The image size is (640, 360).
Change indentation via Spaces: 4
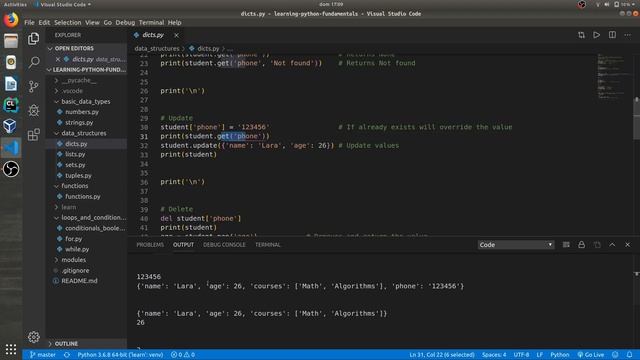494,355
